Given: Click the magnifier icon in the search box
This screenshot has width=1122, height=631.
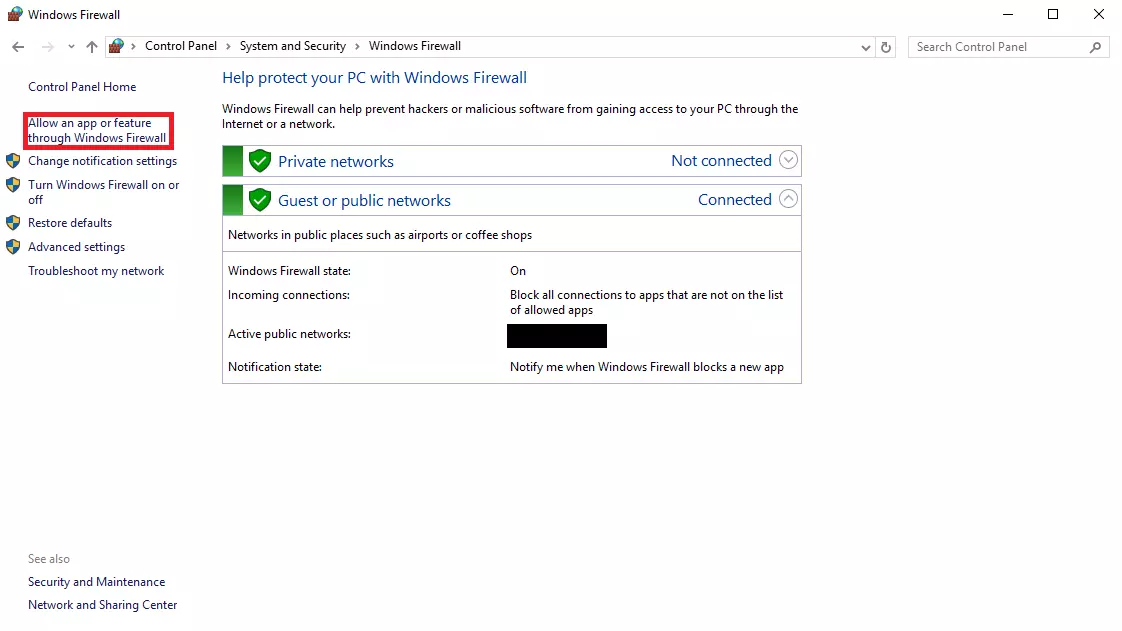Looking at the screenshot, I should pos(1096,47).
